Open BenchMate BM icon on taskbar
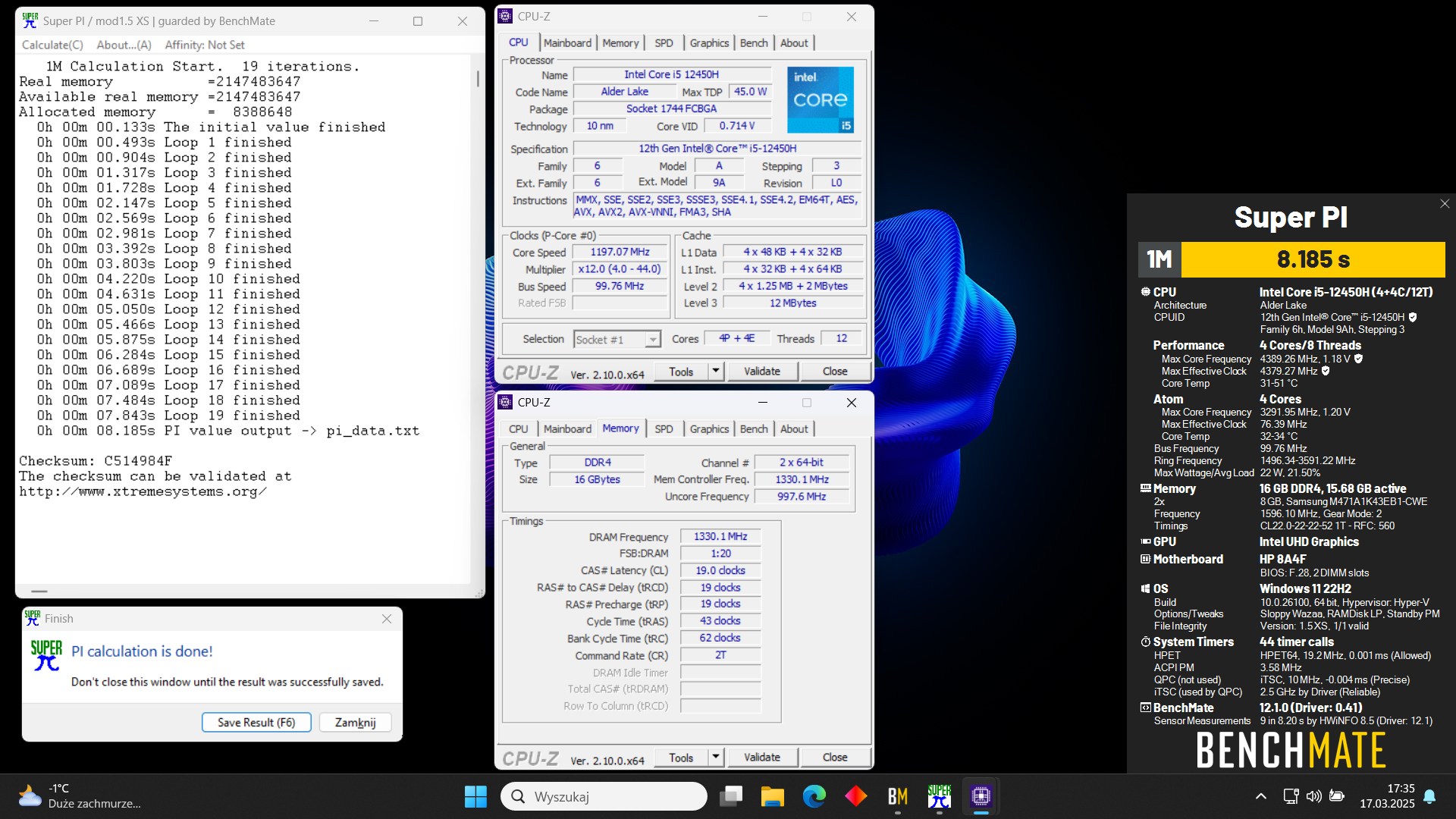This screenshot has height=819, width=1456. (897, 796)
